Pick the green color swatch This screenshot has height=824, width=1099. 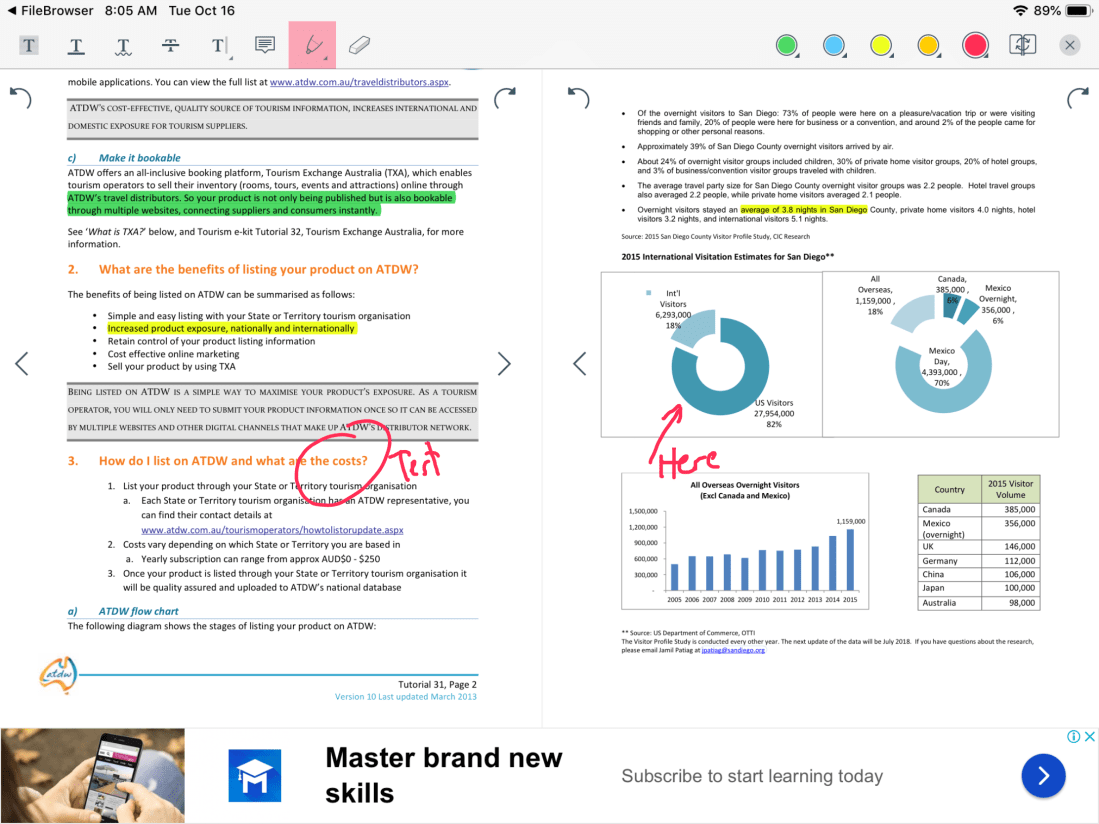787,45
